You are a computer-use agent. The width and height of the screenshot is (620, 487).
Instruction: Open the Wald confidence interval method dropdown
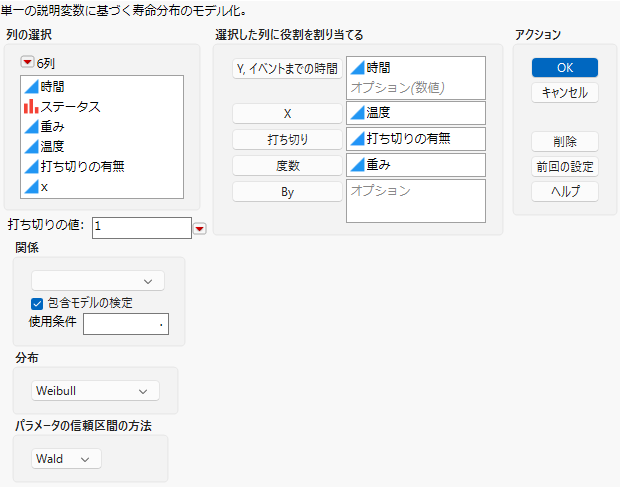[66, 459]
